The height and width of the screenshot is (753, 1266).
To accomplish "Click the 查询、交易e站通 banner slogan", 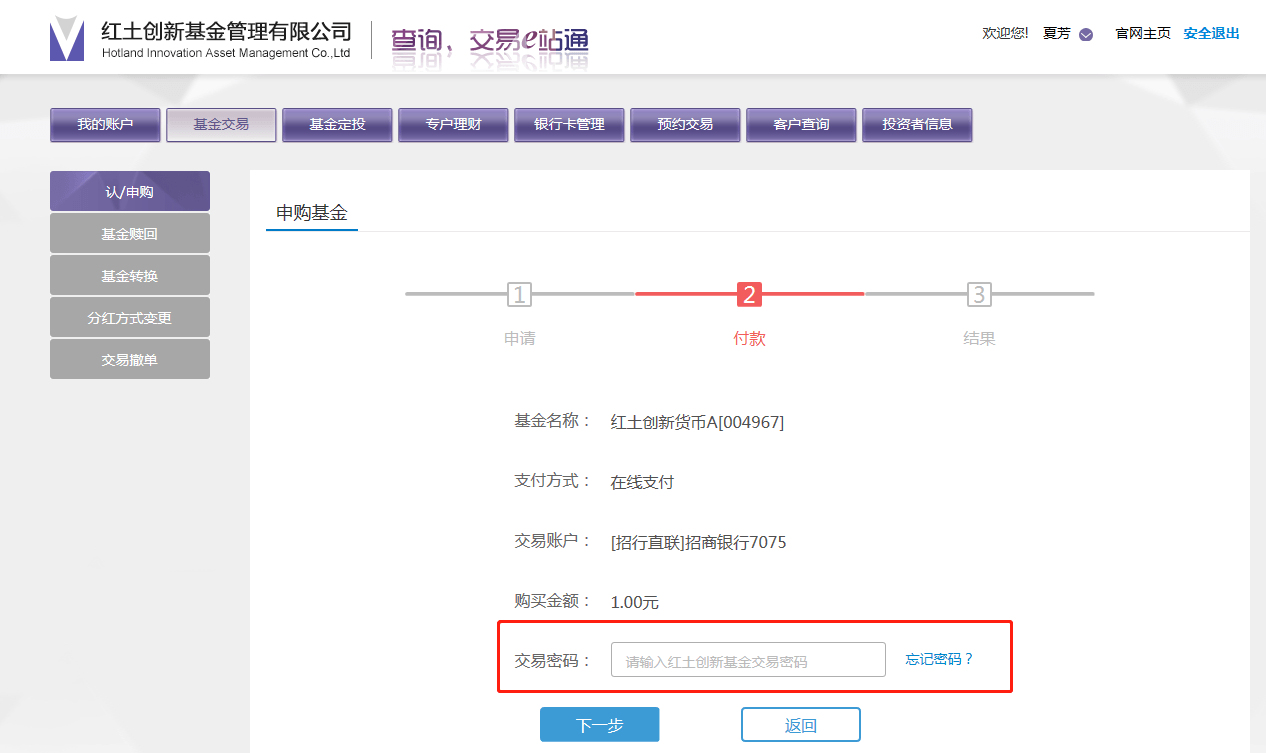I will [x=489, y=41].
